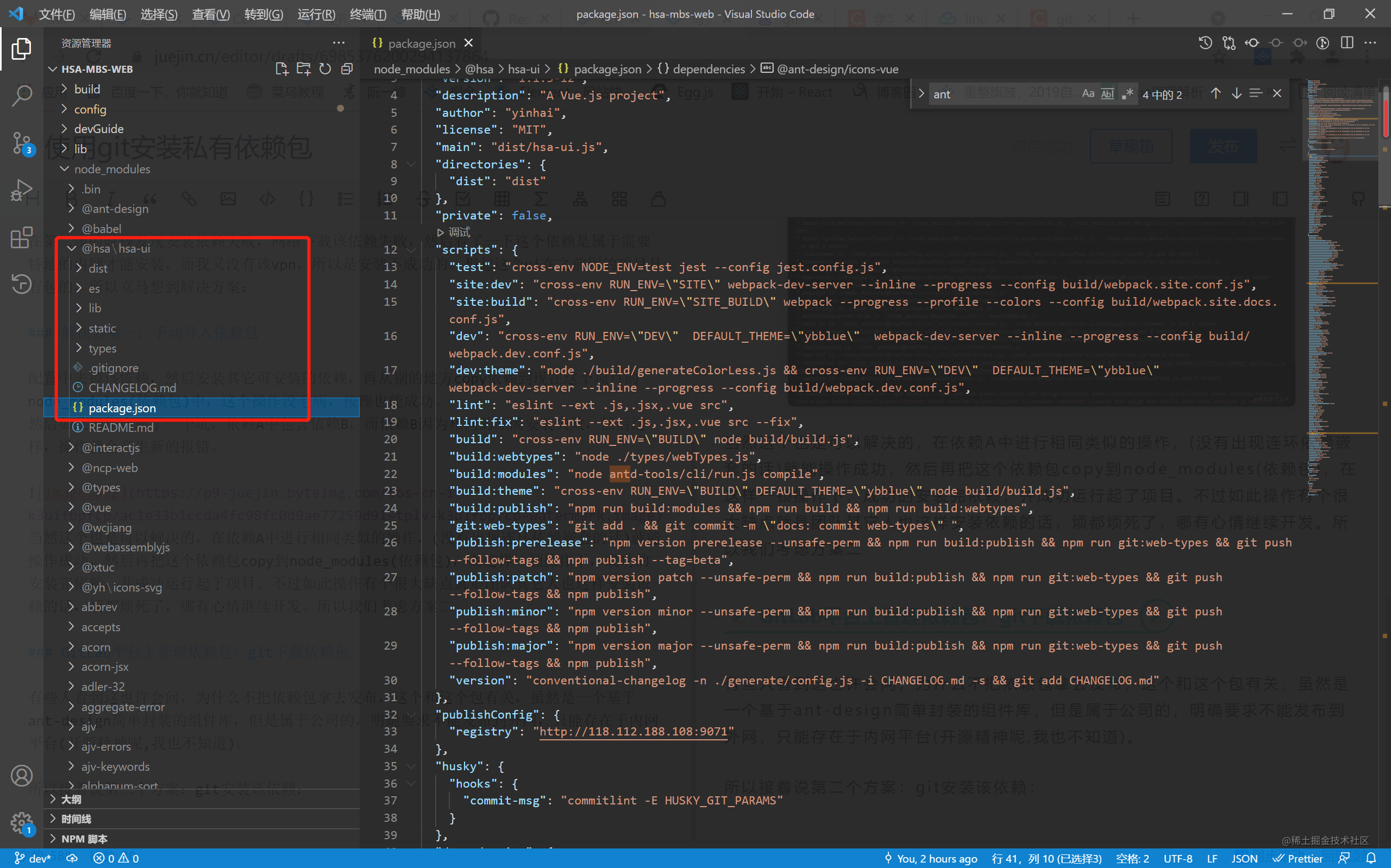Open editor more actions ellipsis
Screen dimensions: 1391x868
(x=1370, y=43)
